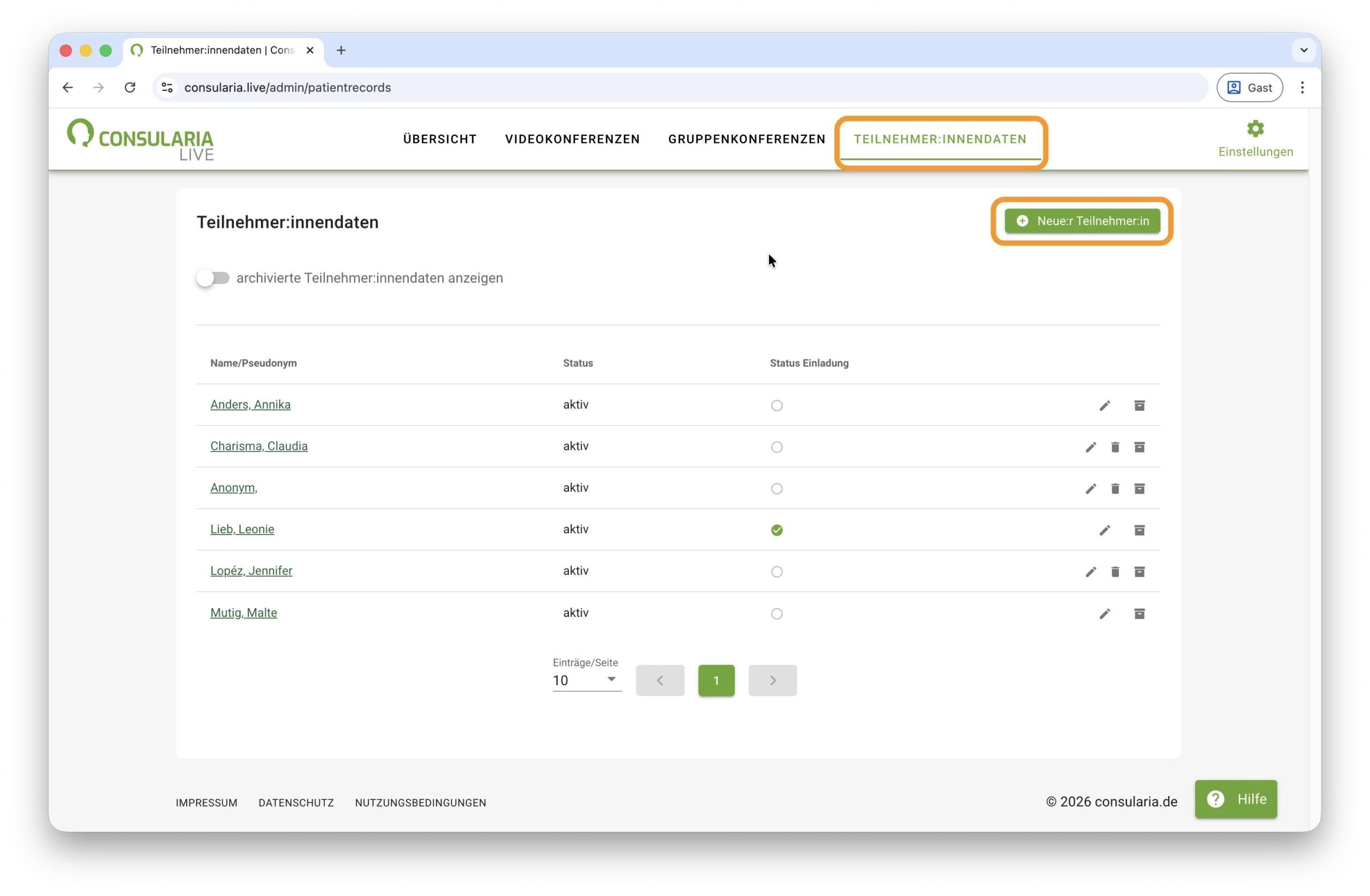Click the pencil icon for Lieb, Leonie

(x=1104, y=530)
